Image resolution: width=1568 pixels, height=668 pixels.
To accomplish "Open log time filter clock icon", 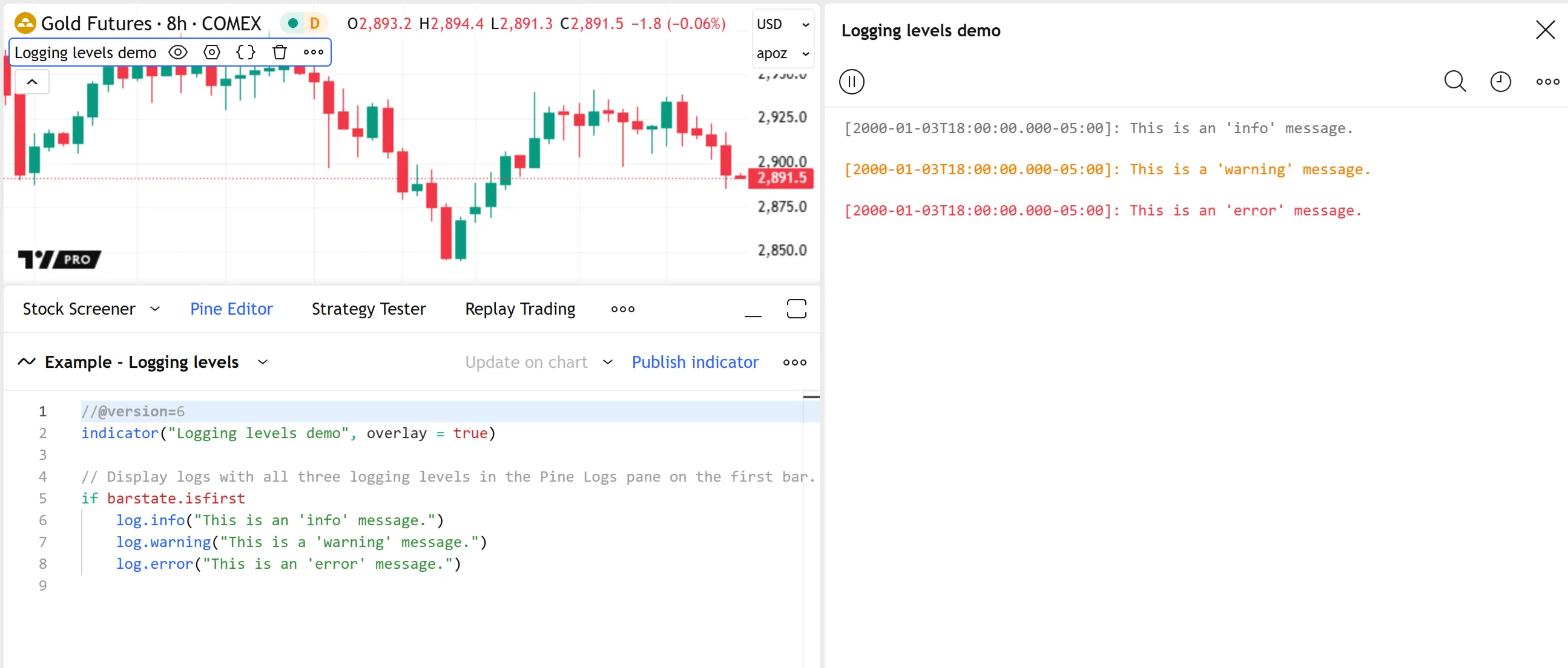I will pyautogui.click(x=1500, y=82).
